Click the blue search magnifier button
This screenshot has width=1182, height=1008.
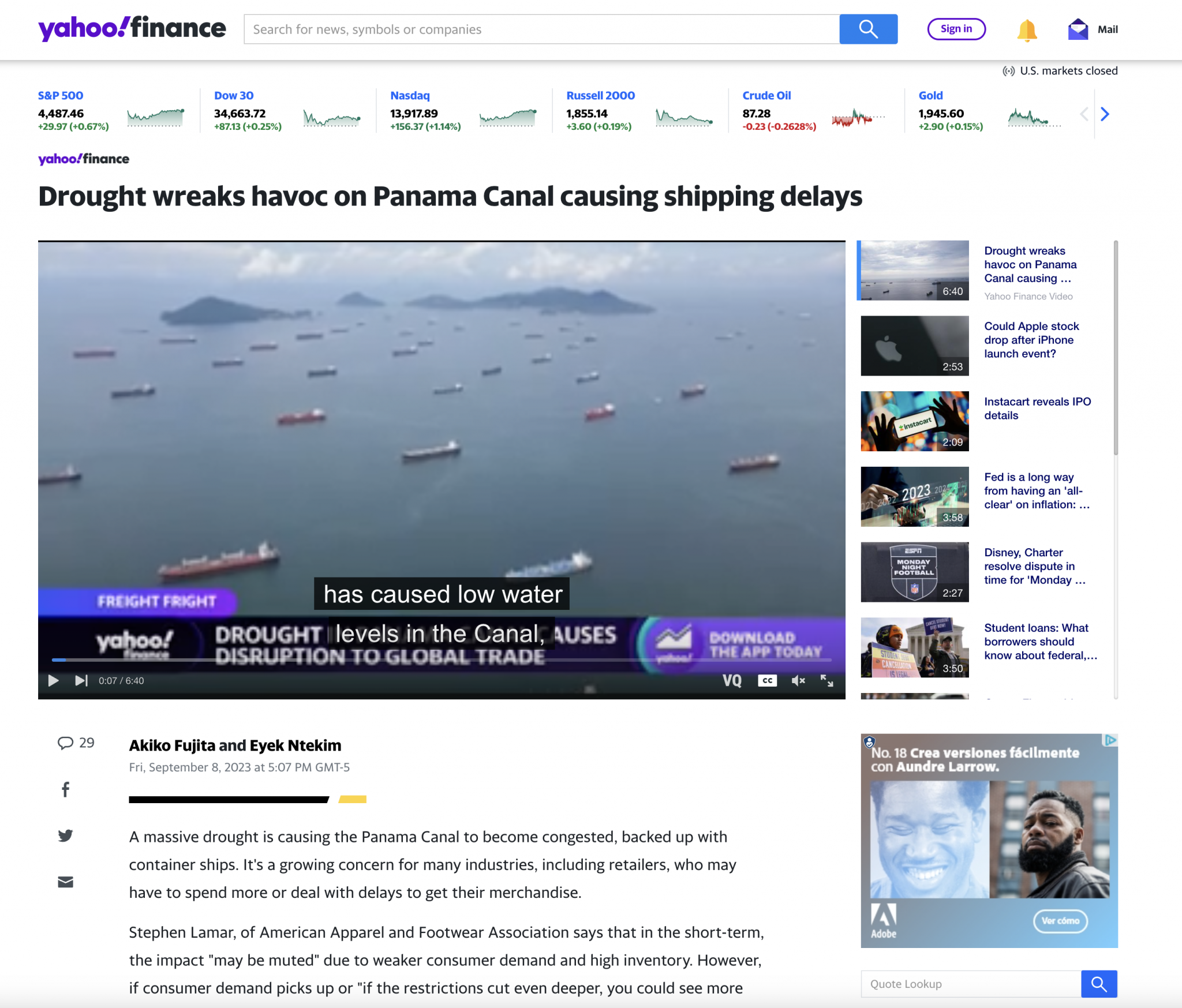[x=868, y=29]
